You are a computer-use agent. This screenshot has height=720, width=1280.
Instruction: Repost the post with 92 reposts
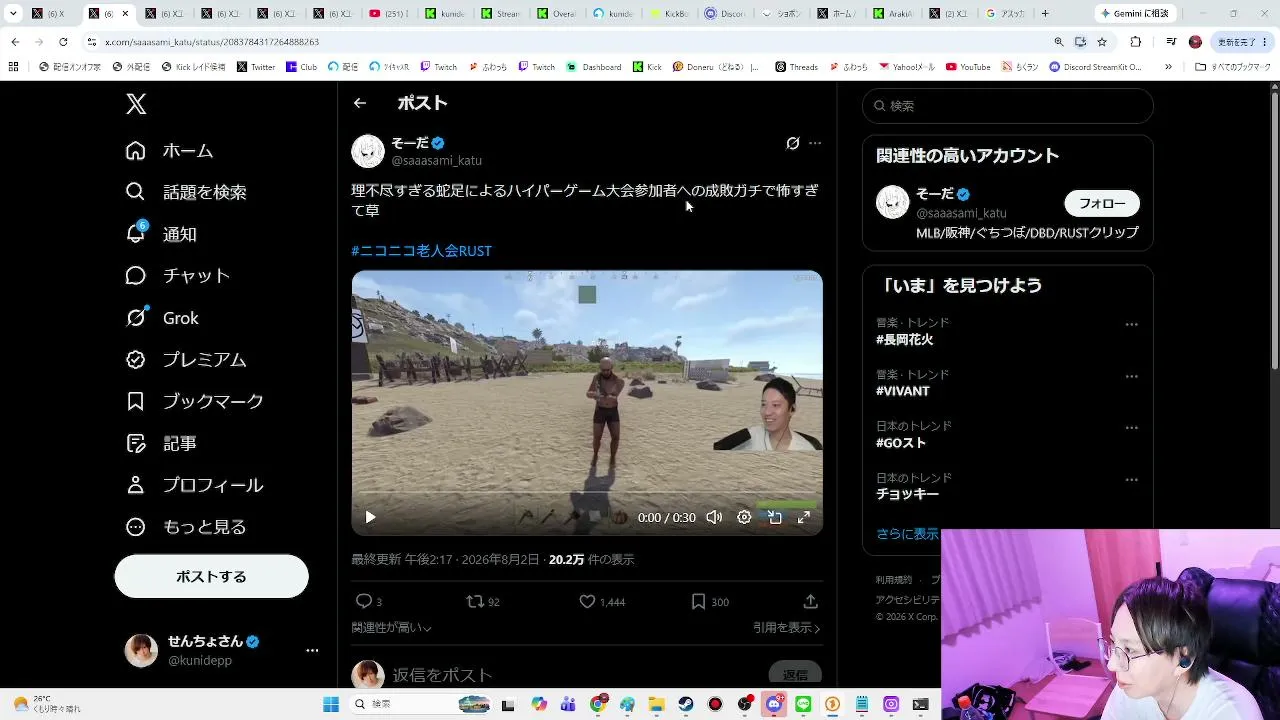476,601
